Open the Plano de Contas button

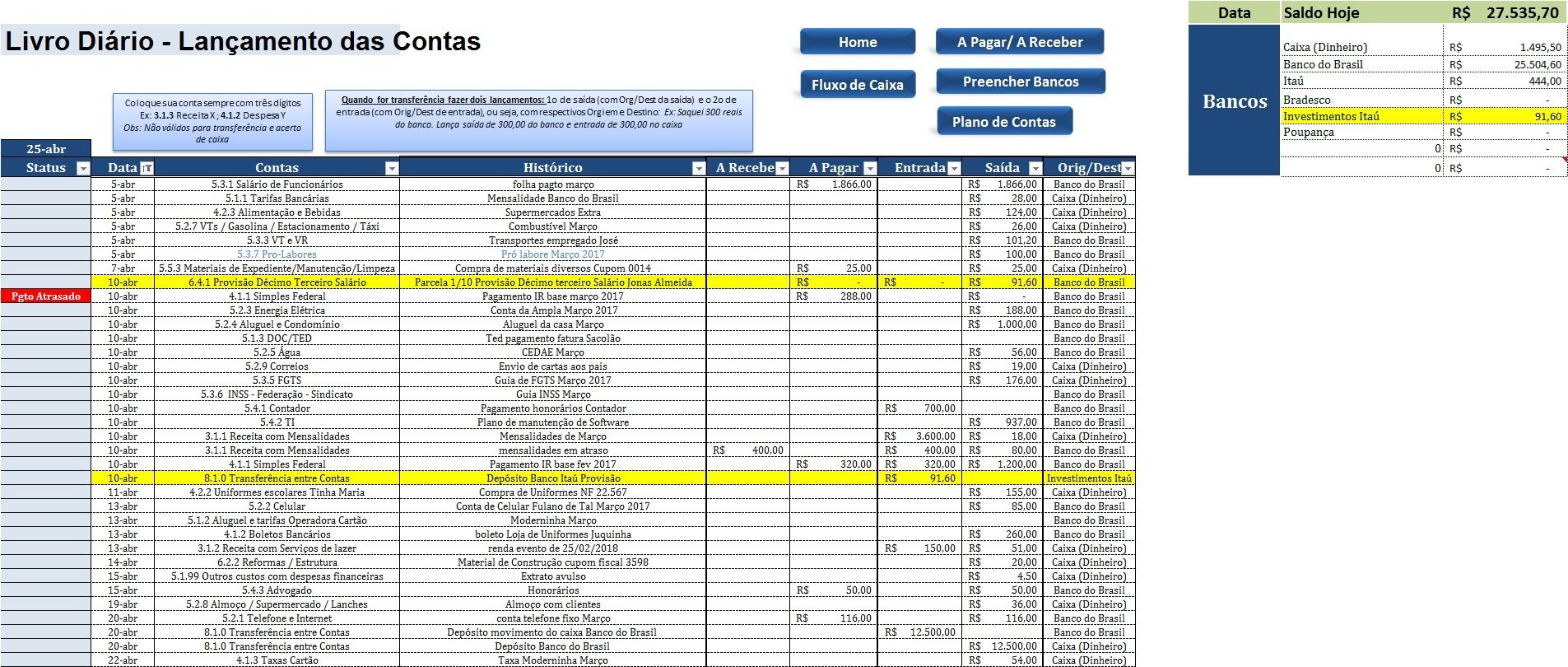(x=1004, y=122)
